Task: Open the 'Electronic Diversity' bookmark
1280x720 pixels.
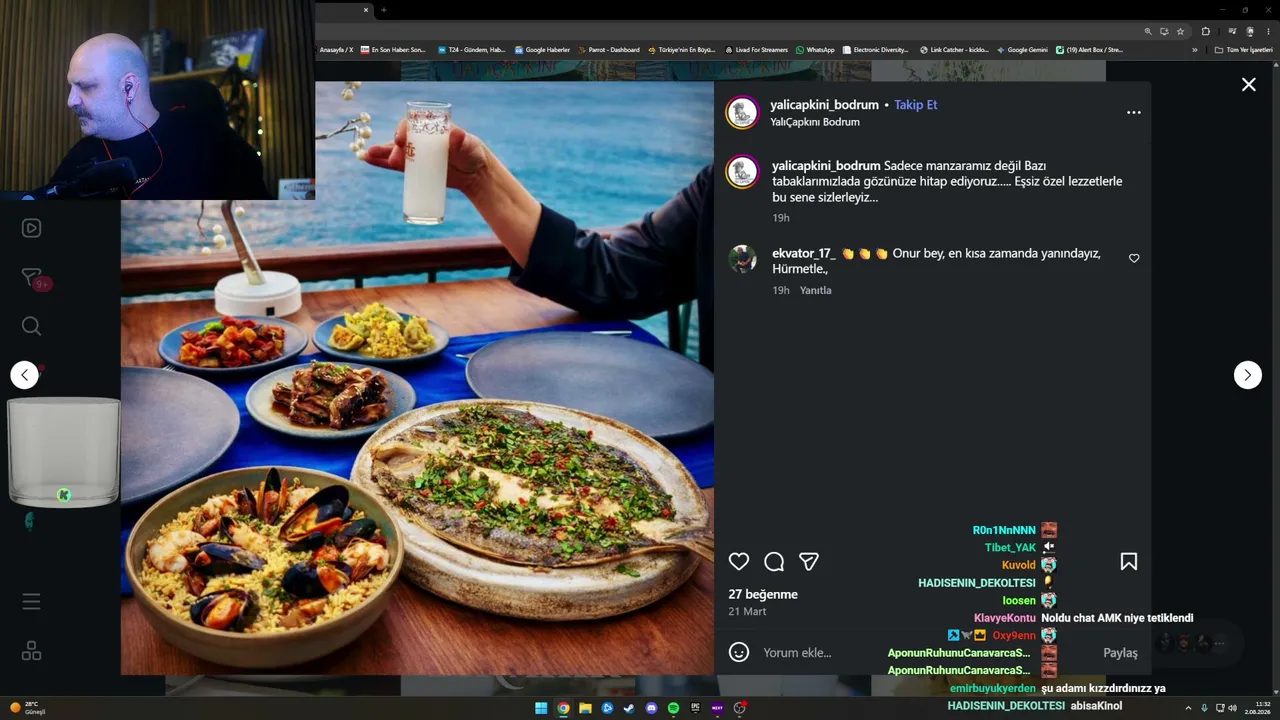Action: pyautogui.click(x=875, y=50)
